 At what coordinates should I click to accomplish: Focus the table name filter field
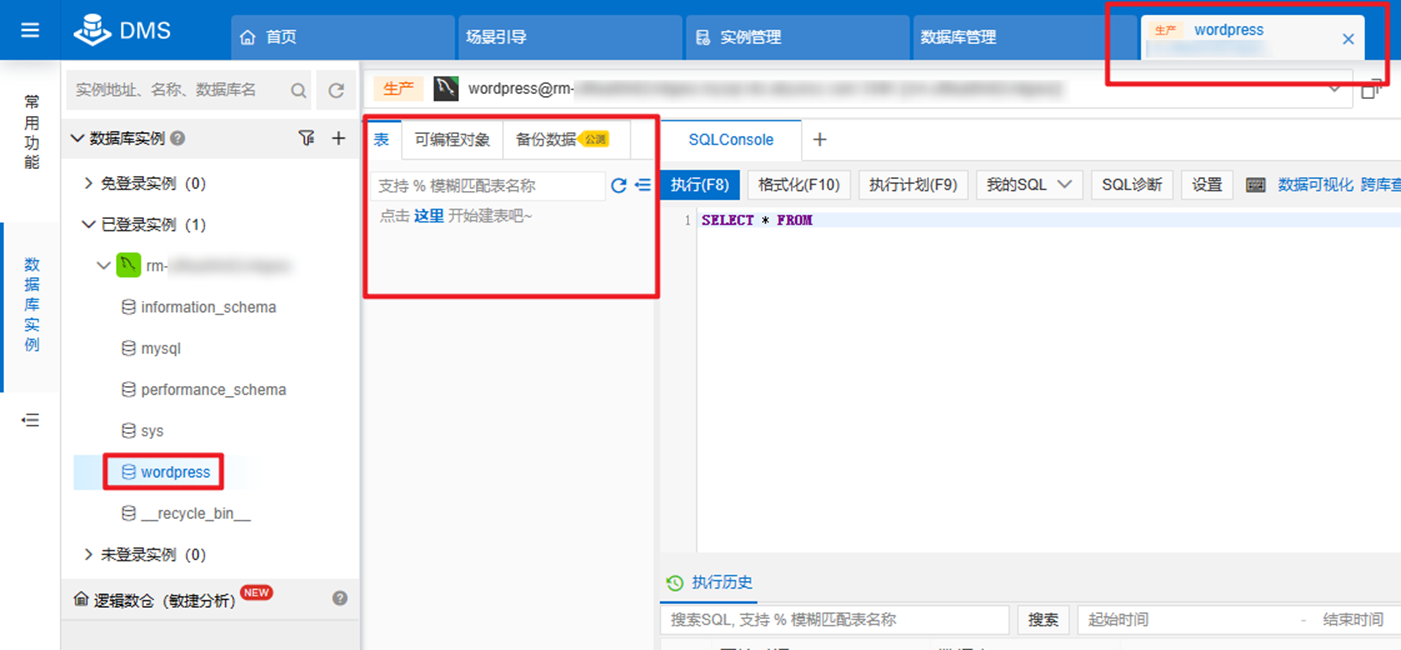[x=488, y=186]
